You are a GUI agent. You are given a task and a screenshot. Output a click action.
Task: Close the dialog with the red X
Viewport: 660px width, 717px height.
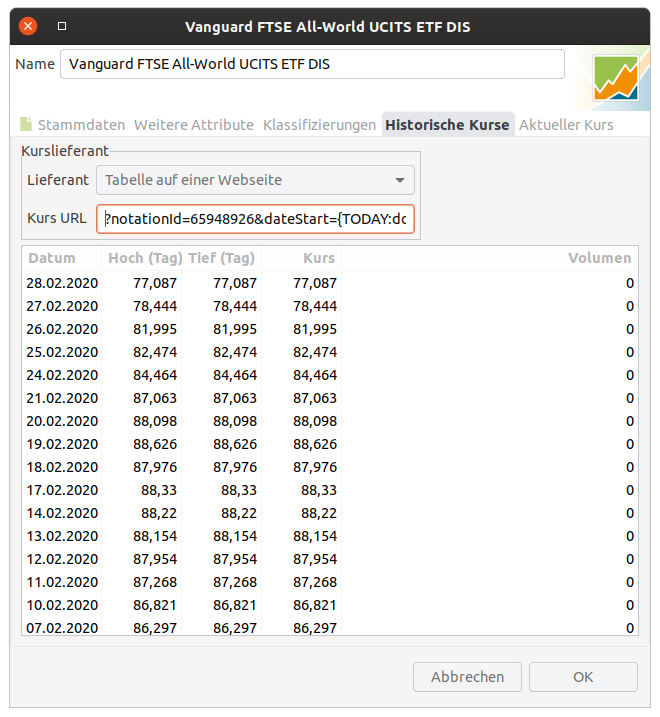coord(28,26)
